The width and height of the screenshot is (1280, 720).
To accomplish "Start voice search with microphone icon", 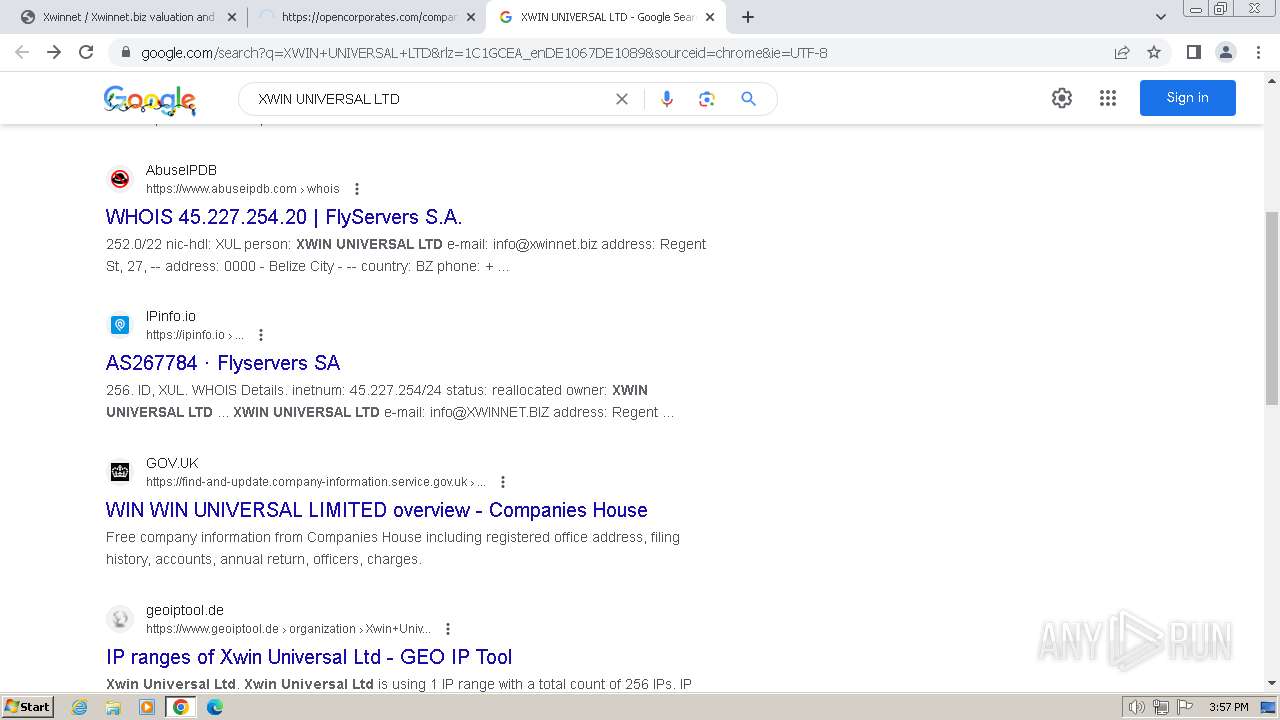I will click(x=667, y=99).
